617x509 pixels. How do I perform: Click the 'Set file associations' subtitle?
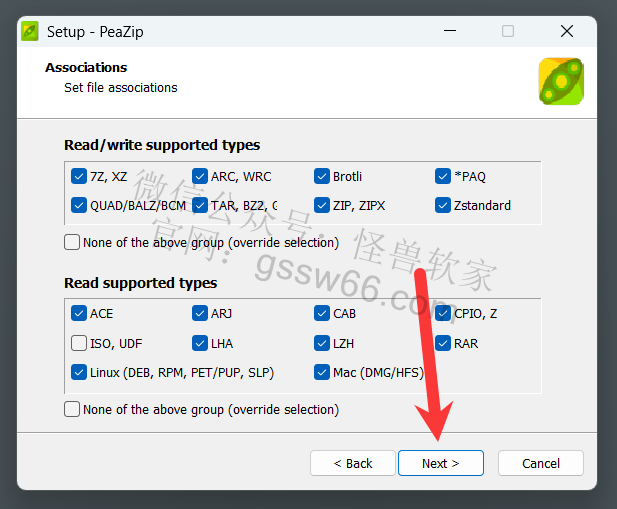(121, 87)
